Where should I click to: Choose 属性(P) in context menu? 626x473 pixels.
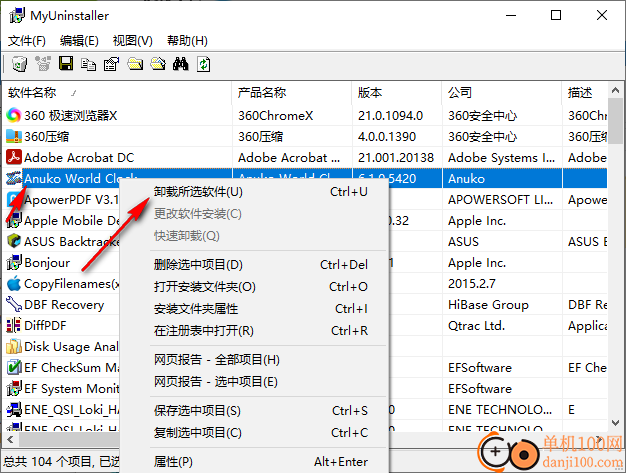[254, 462]
